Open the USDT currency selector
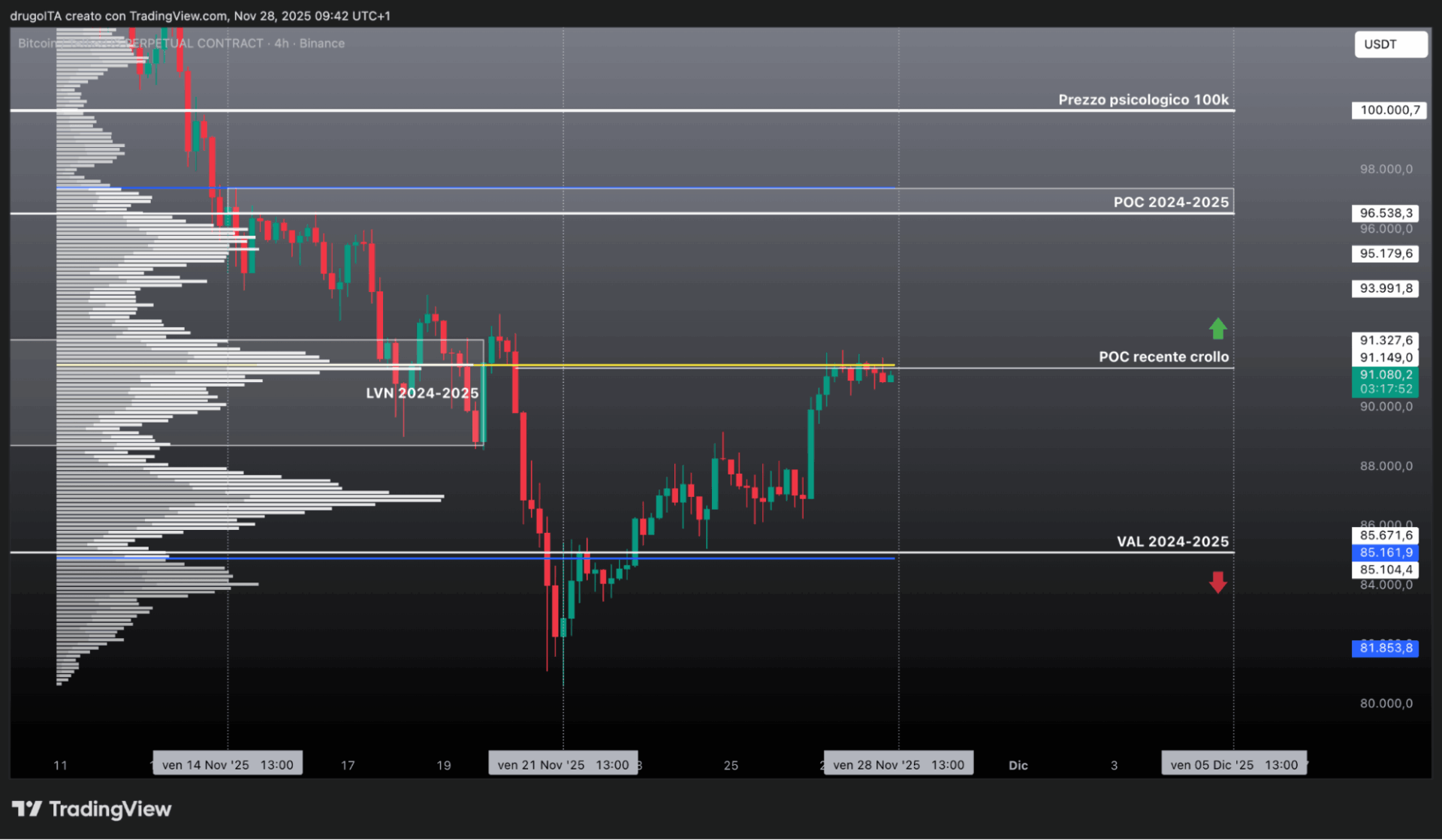 (x=1390, y=44)
